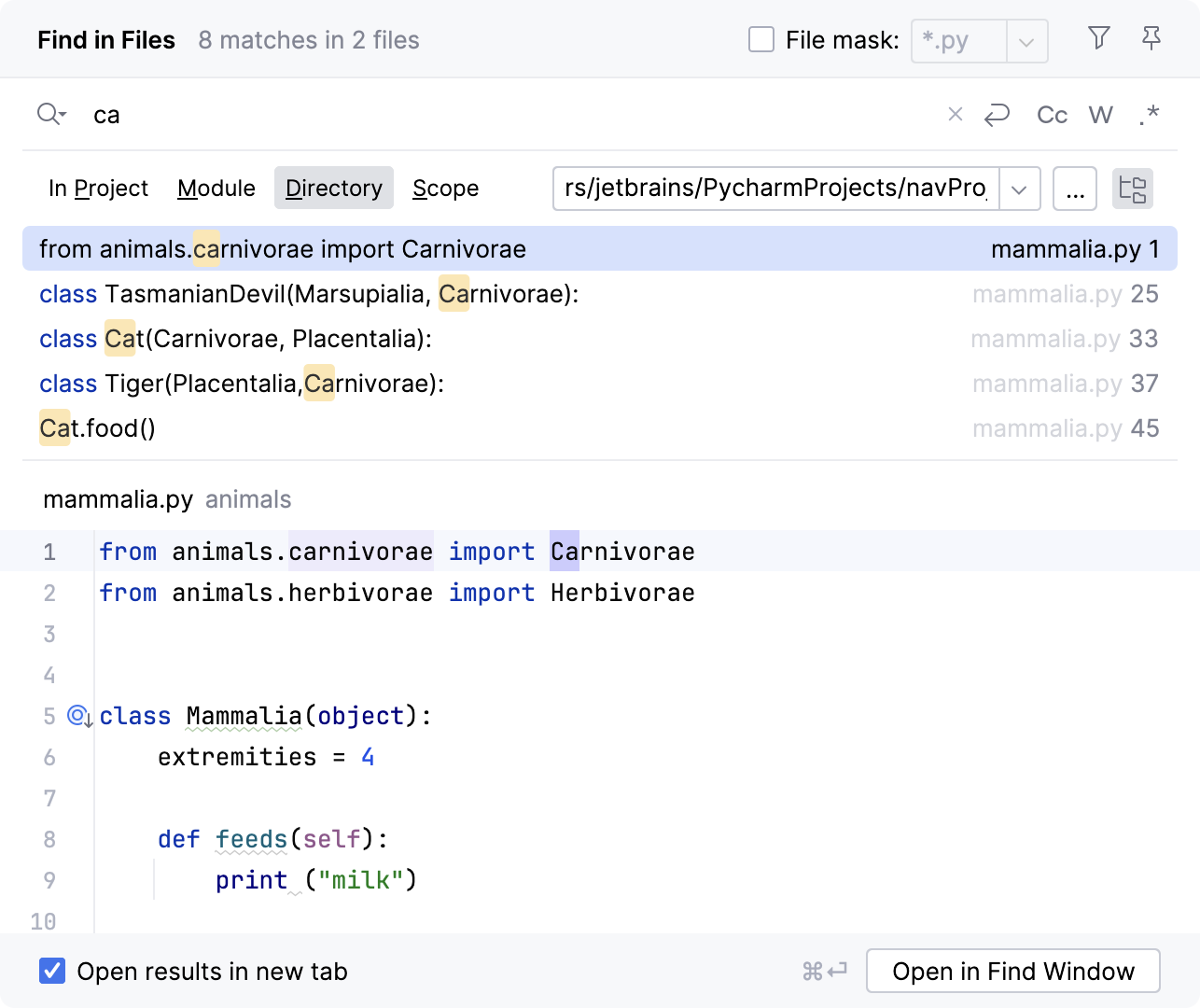Toggle Match Case with the Cc icon
1200x1008 pixels.
pos(1052,114)
